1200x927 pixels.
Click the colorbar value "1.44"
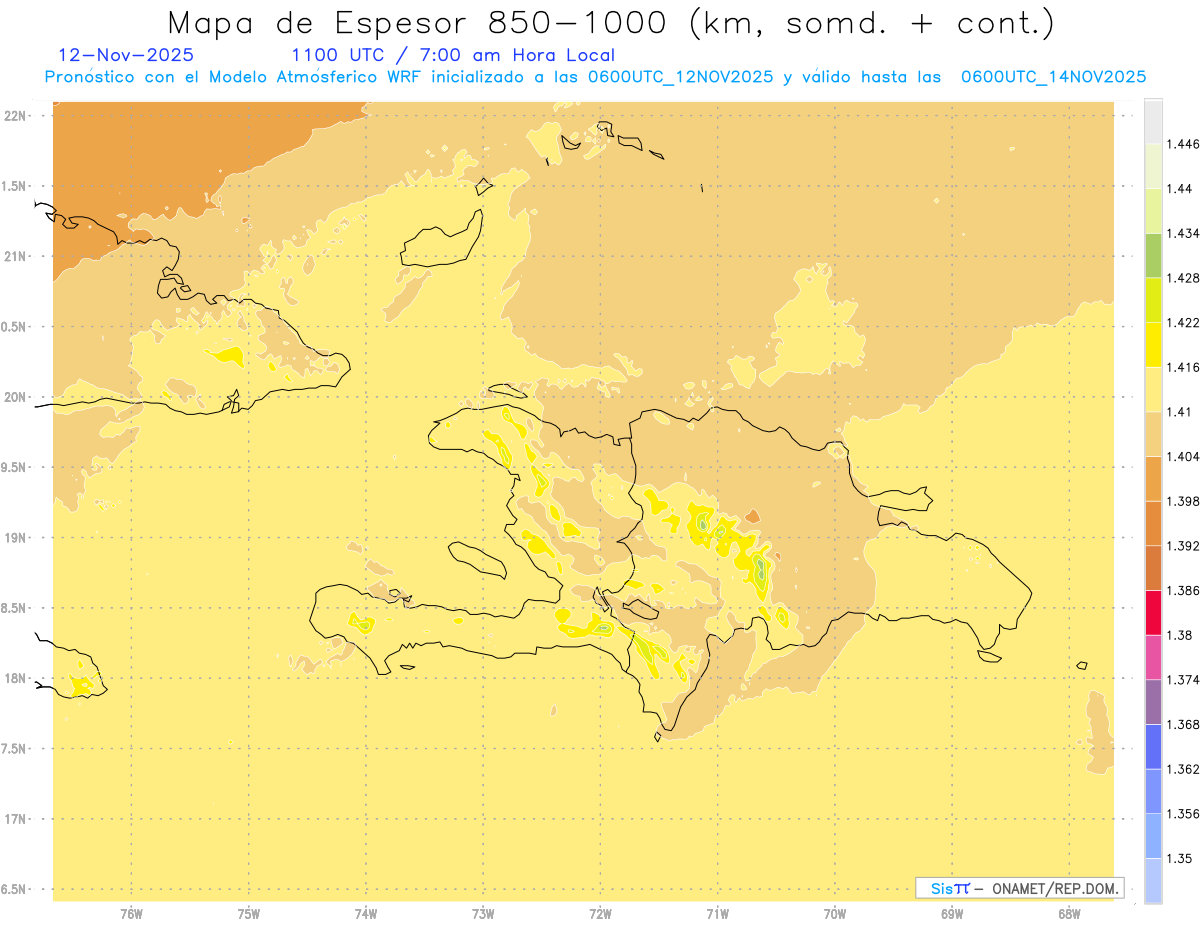tap(1180, 188)
